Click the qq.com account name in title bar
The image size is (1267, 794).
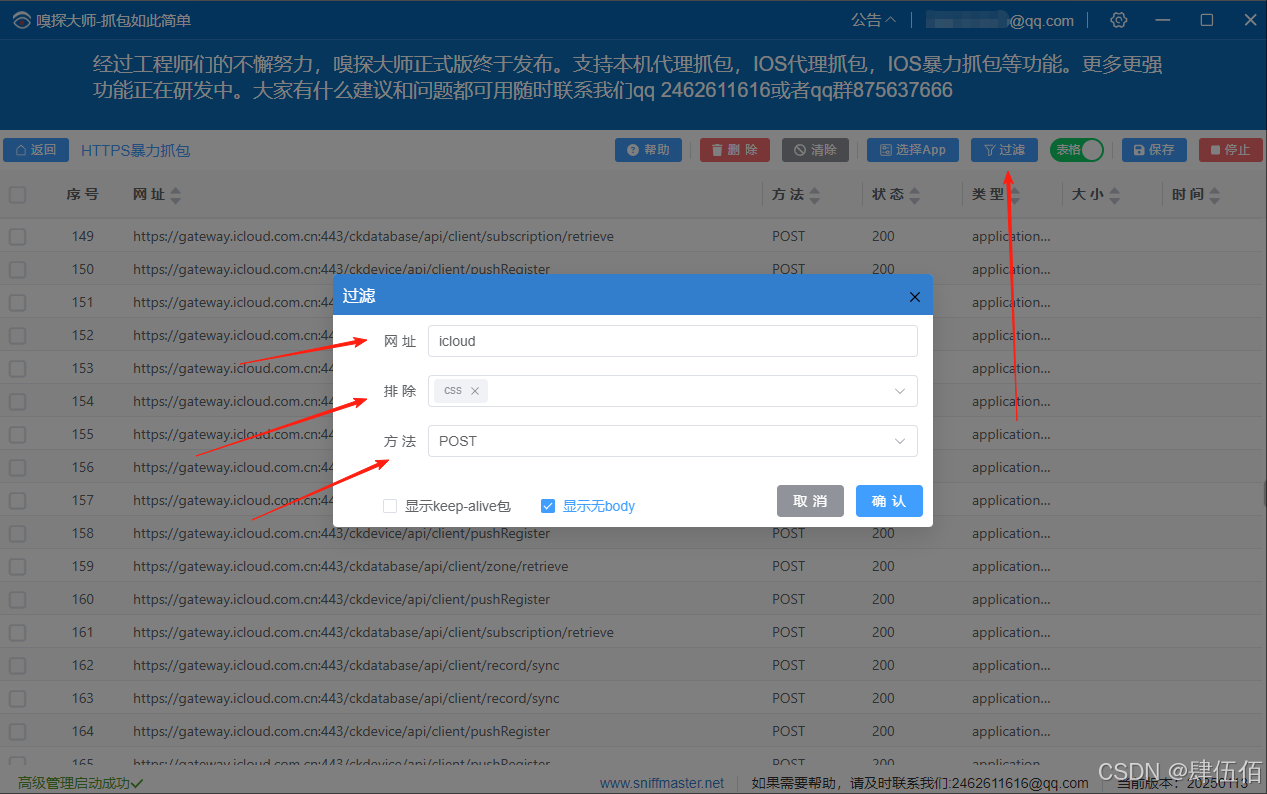999,20
